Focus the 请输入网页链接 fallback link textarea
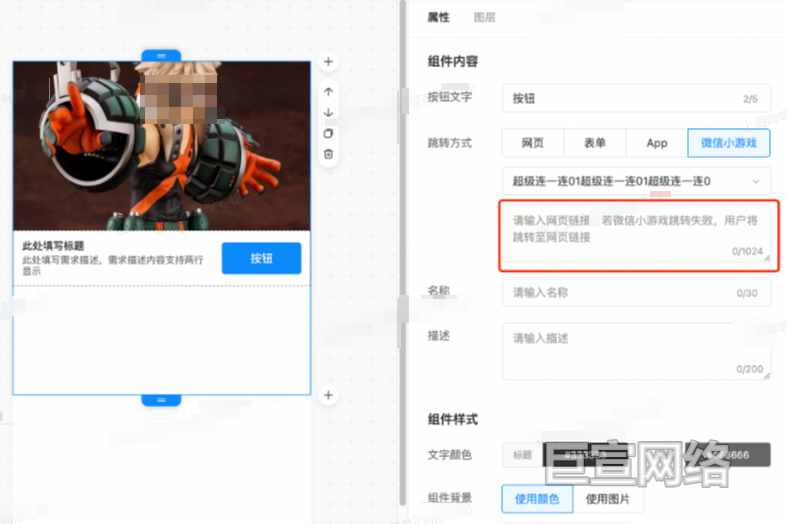Viewport: 787px width, 524px height. pos(636,233)
